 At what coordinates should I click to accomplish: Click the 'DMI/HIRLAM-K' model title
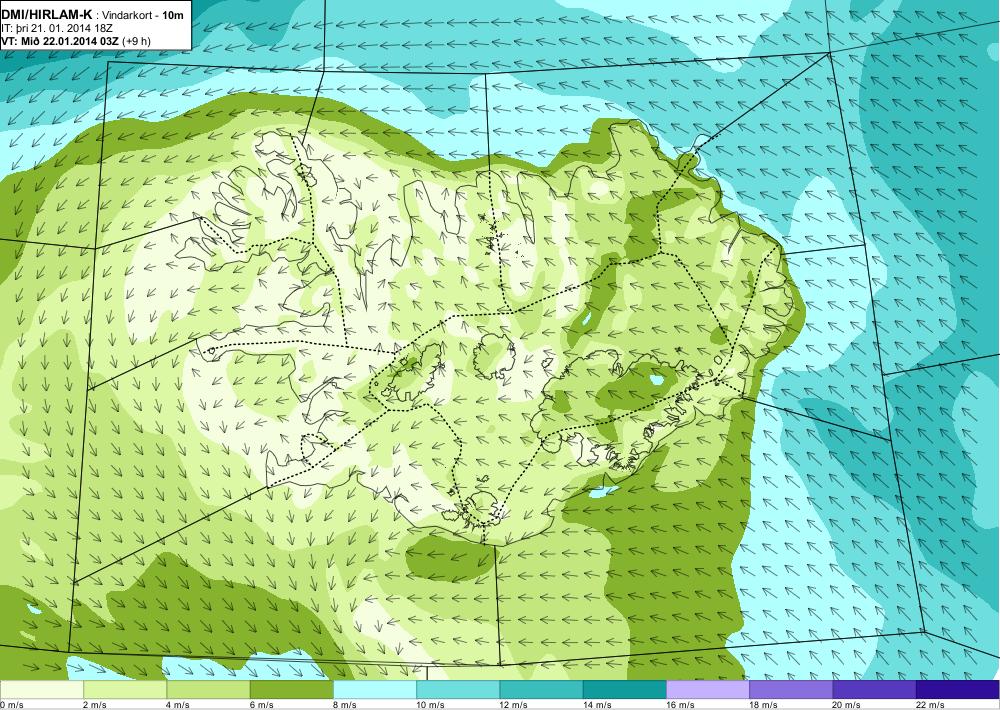pyautogui.click(x=47, y=15)
